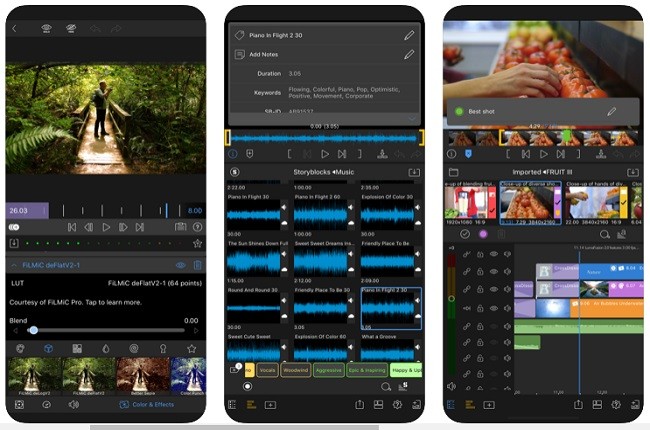The image size is (650, 430).
Task: Tap the info icon under the audio waveform
Action: click(233, 154)
